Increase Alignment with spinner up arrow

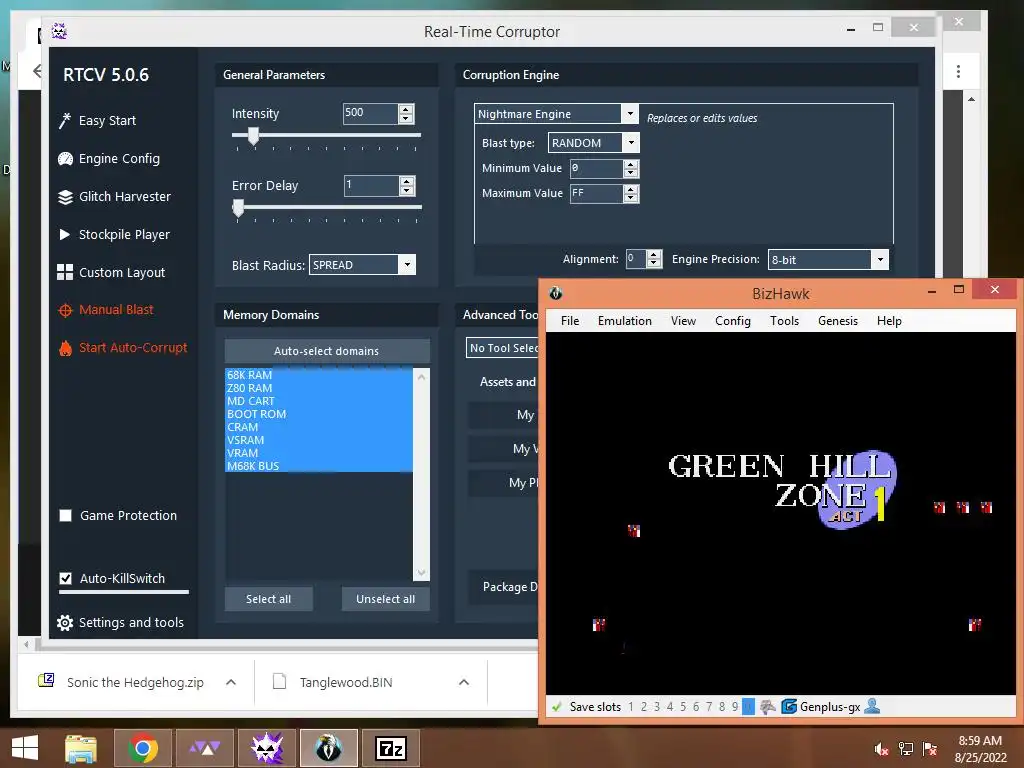(x=654, y=255)
